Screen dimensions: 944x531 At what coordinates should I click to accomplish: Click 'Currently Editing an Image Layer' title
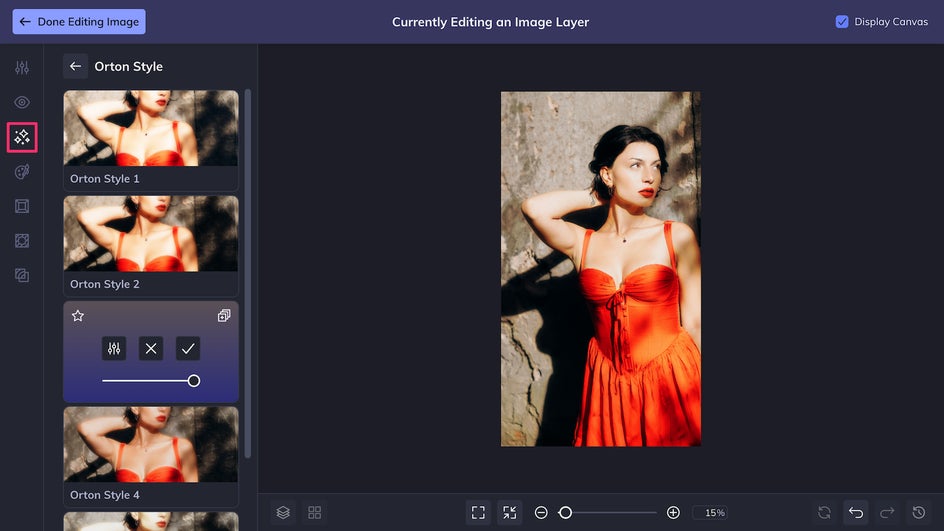click(491, 22)
